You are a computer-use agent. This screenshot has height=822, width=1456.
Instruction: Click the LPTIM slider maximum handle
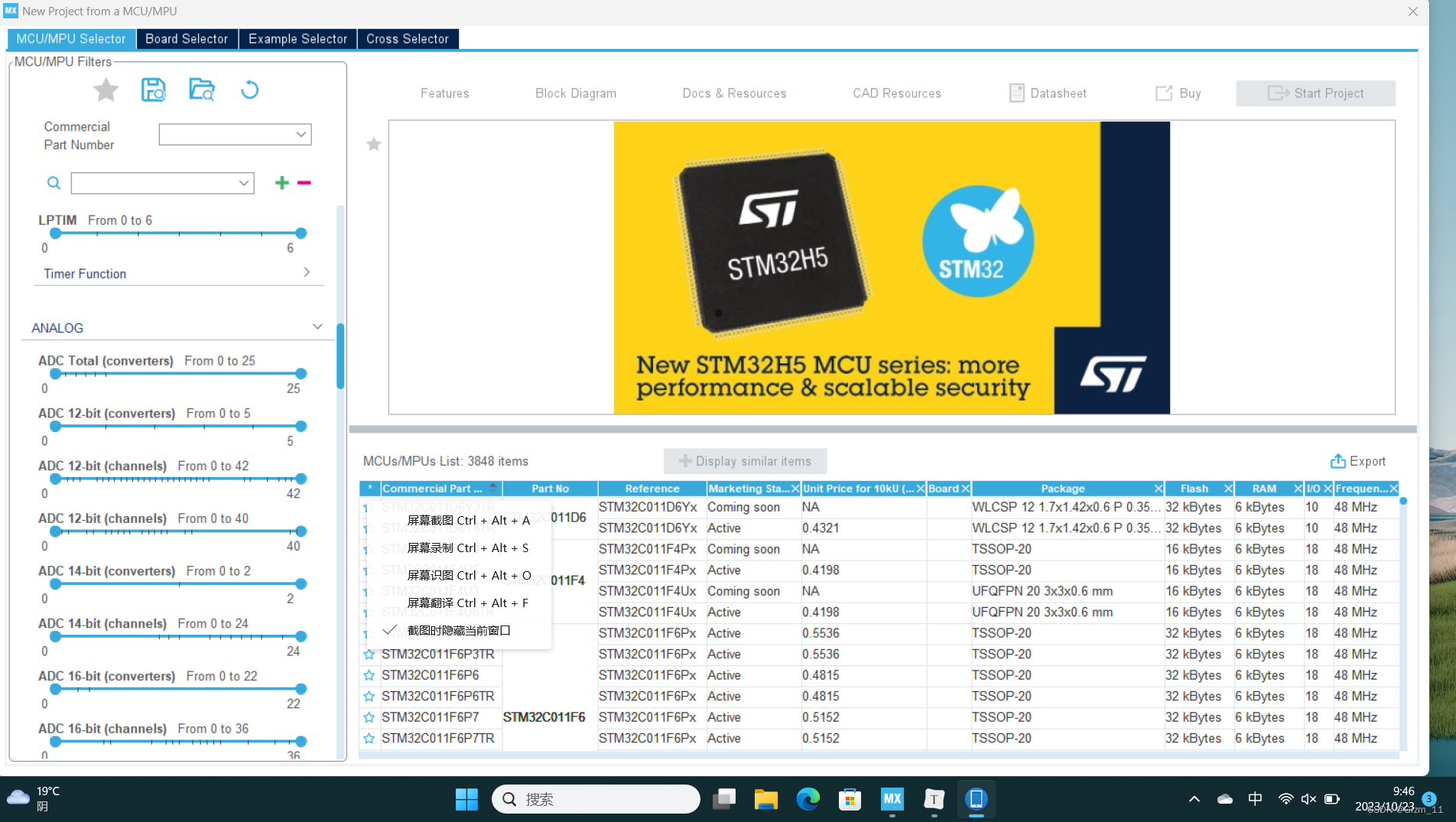pyautogui.click(x=301, y=233)
